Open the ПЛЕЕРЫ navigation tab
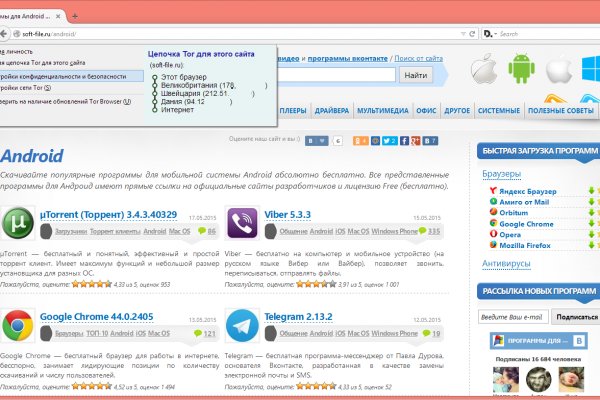 (293, 111)
